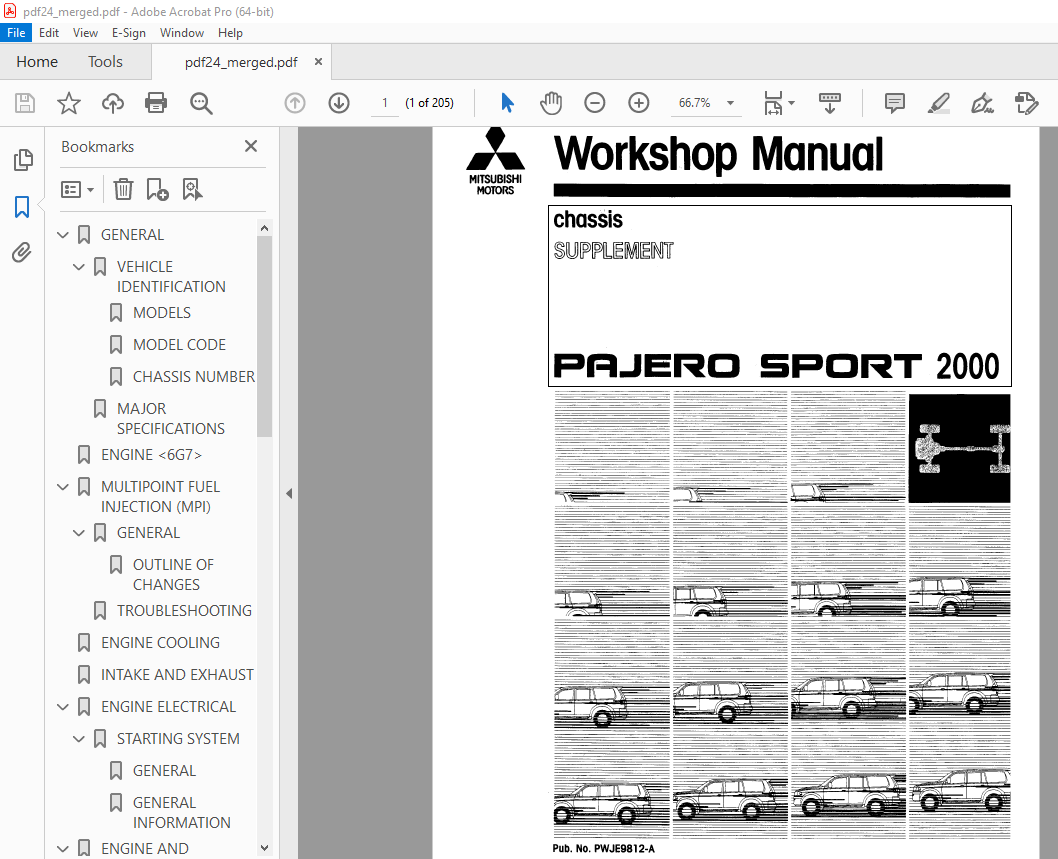Collapse the ENGINE AND bookmark at bottom
Image resolution: width=1058 pixels, height=859 pixels.
63,849
